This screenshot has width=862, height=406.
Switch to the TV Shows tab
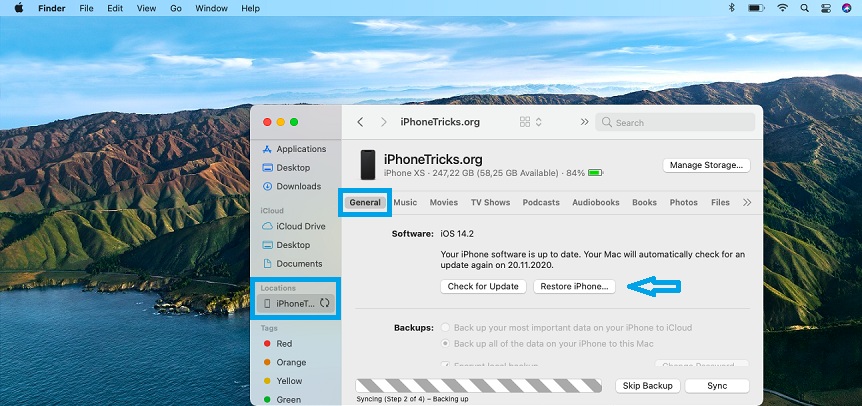[490, 202]
